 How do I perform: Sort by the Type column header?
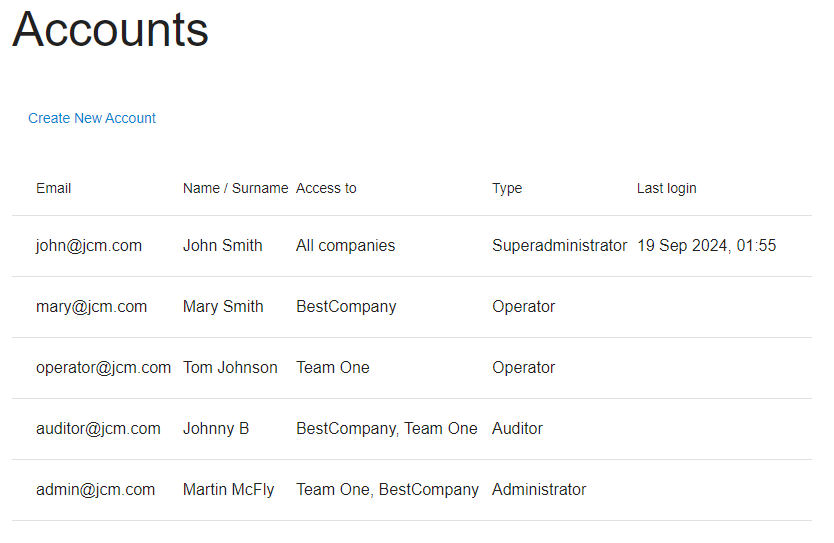(x=507, y=188)
